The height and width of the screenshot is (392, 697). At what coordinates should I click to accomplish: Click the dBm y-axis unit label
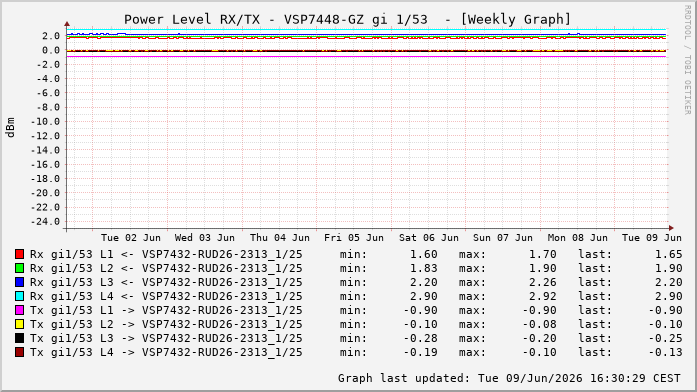click(x=11, y=128)
